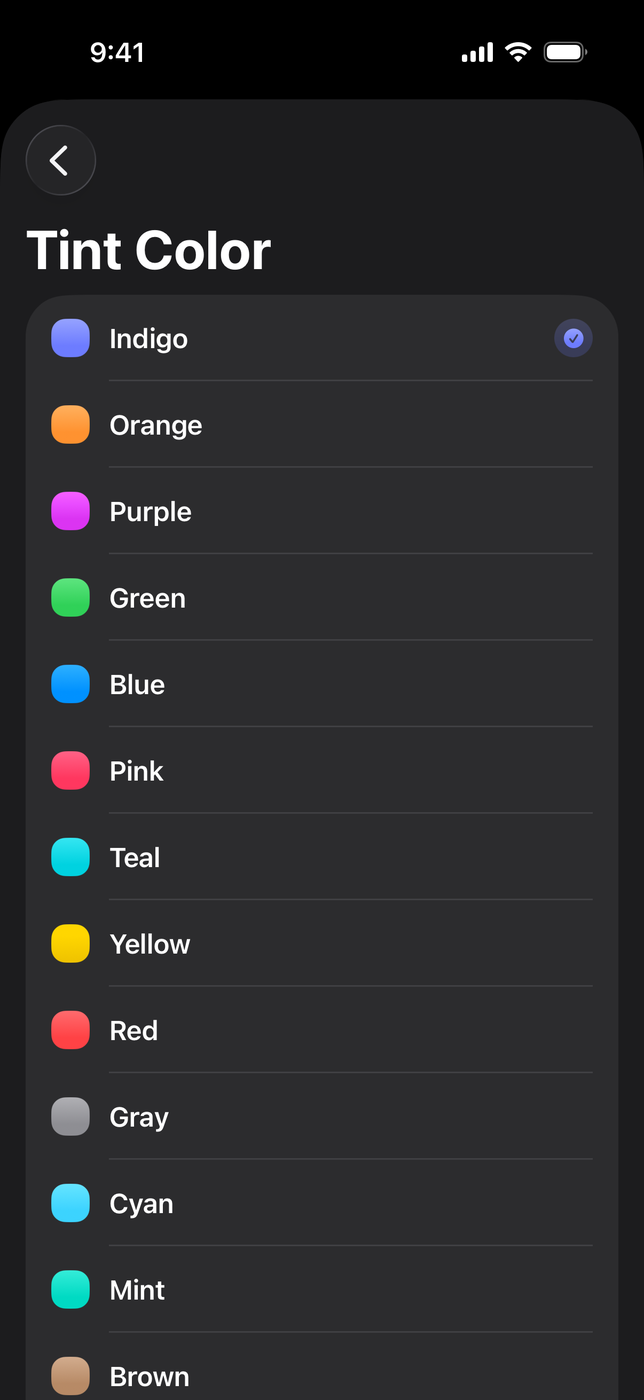
Task: Tap the Green option label
Action: click(147, 598)
